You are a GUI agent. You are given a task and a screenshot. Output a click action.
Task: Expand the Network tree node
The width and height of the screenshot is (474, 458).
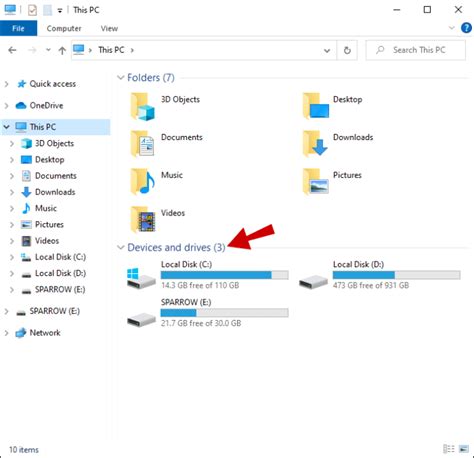[6, 333]
